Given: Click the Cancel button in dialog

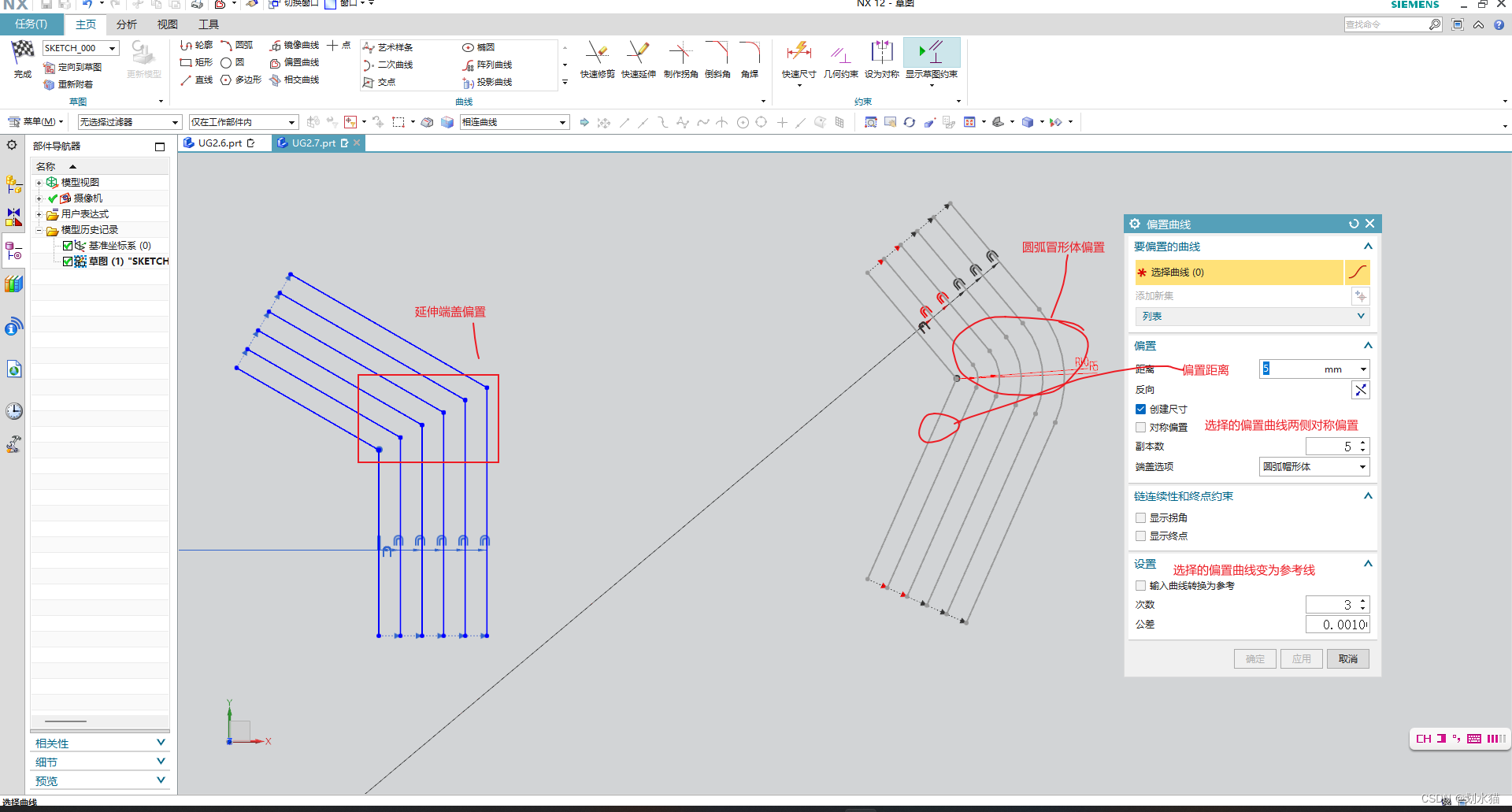Looking at the screenshot, I should [1348, 658].
